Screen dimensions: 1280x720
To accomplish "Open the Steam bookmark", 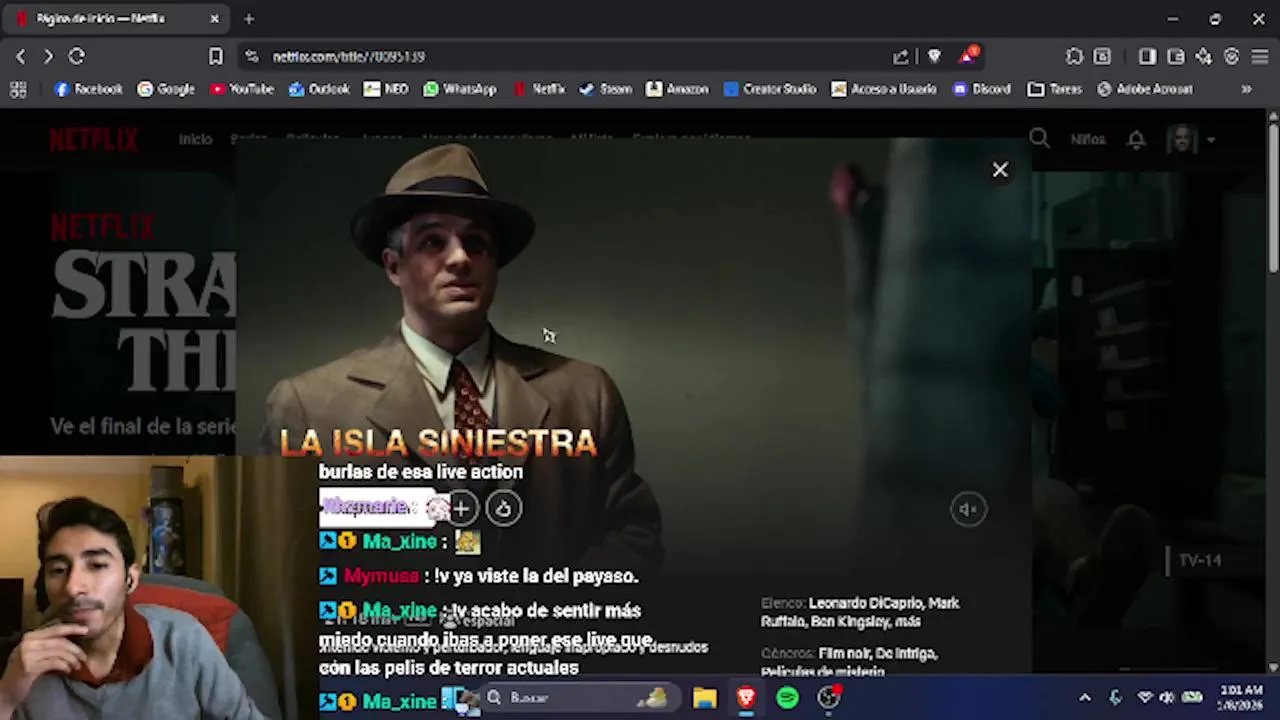I will tap(606, 89).
